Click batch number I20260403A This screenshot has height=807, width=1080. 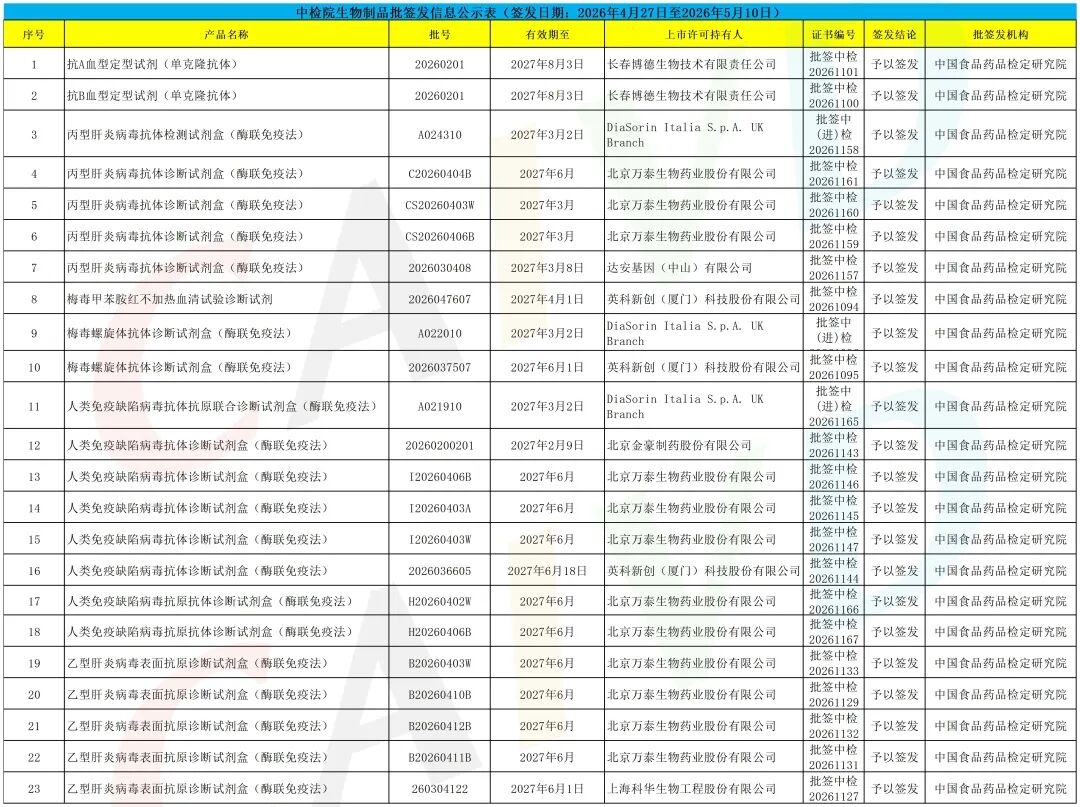pyautogui.click(x=439, y=508)
